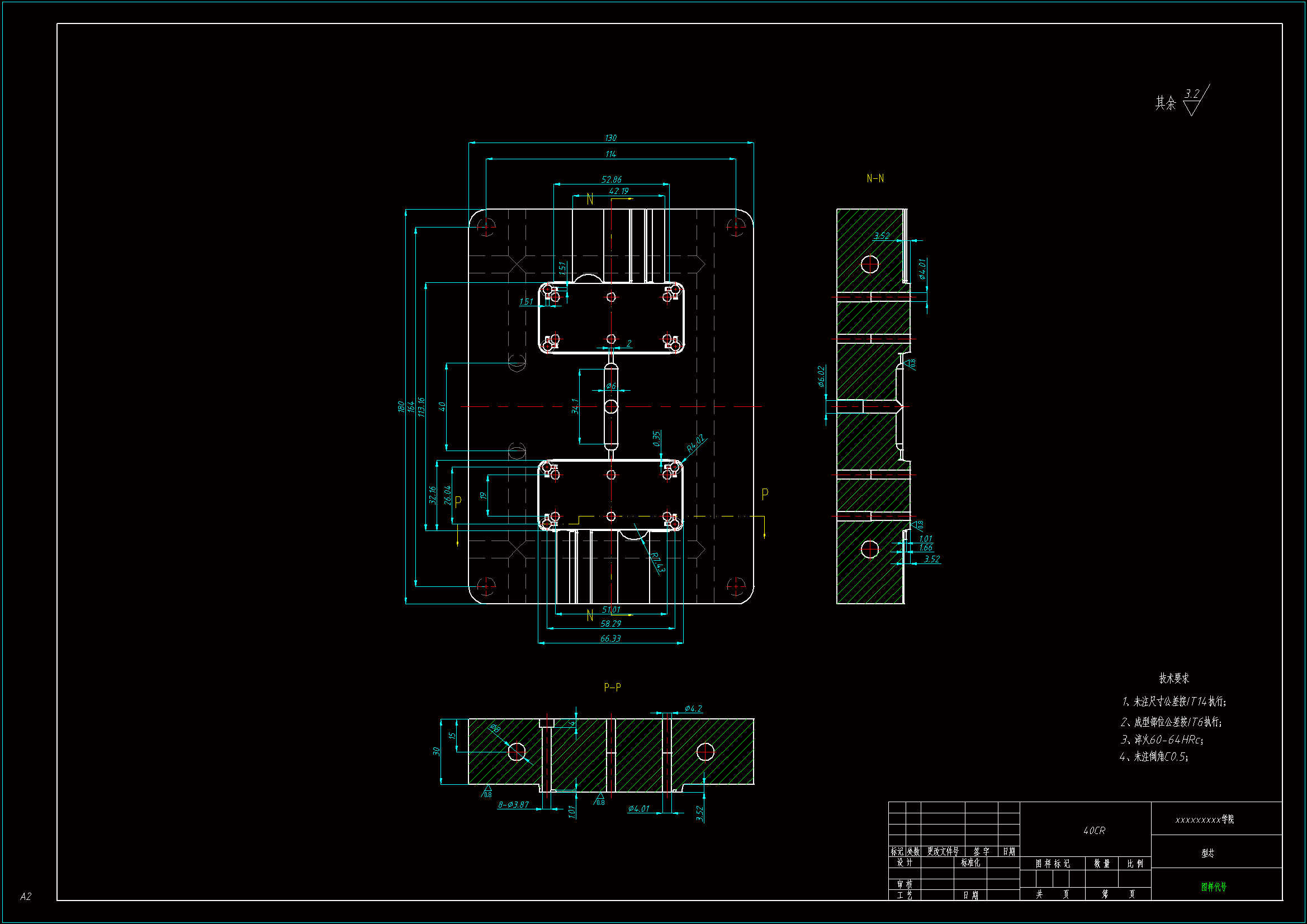Click the 比例 scale cell in title block

[1134, 864]
